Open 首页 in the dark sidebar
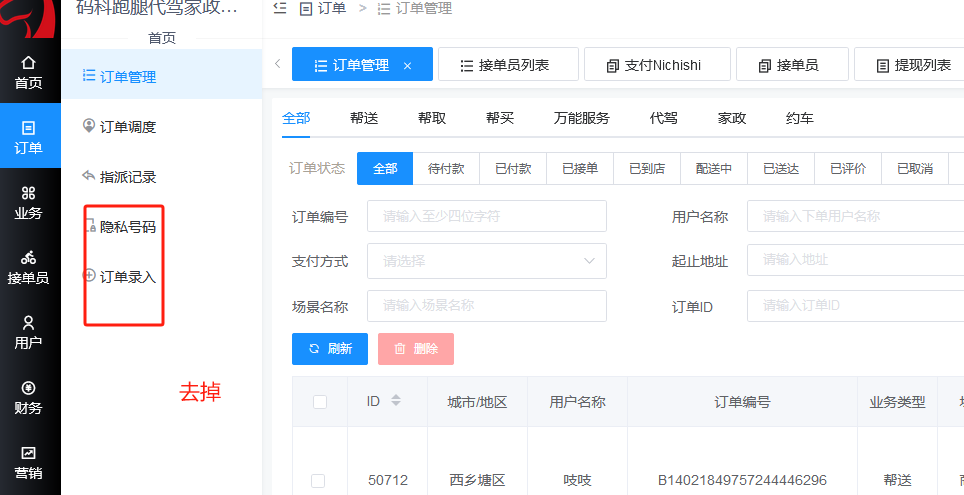Viewport: 964px width, 495px height. click(x=29, y=72)
